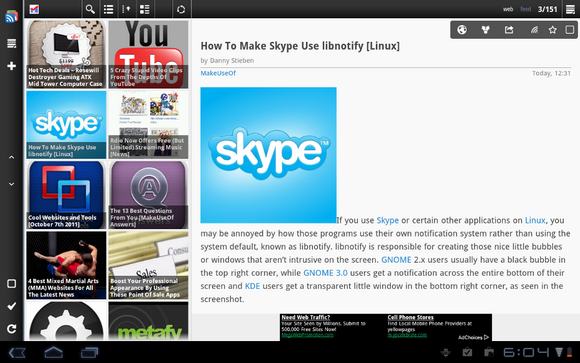Switch to list view layout icon
The image size is (580, 363).
coord(108,9)
